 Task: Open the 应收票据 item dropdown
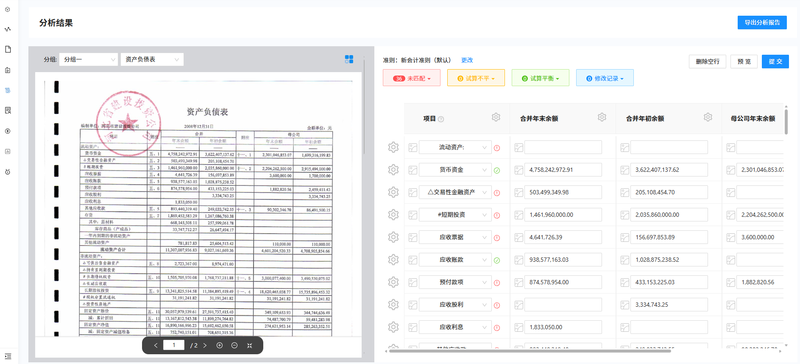point(455,237)
